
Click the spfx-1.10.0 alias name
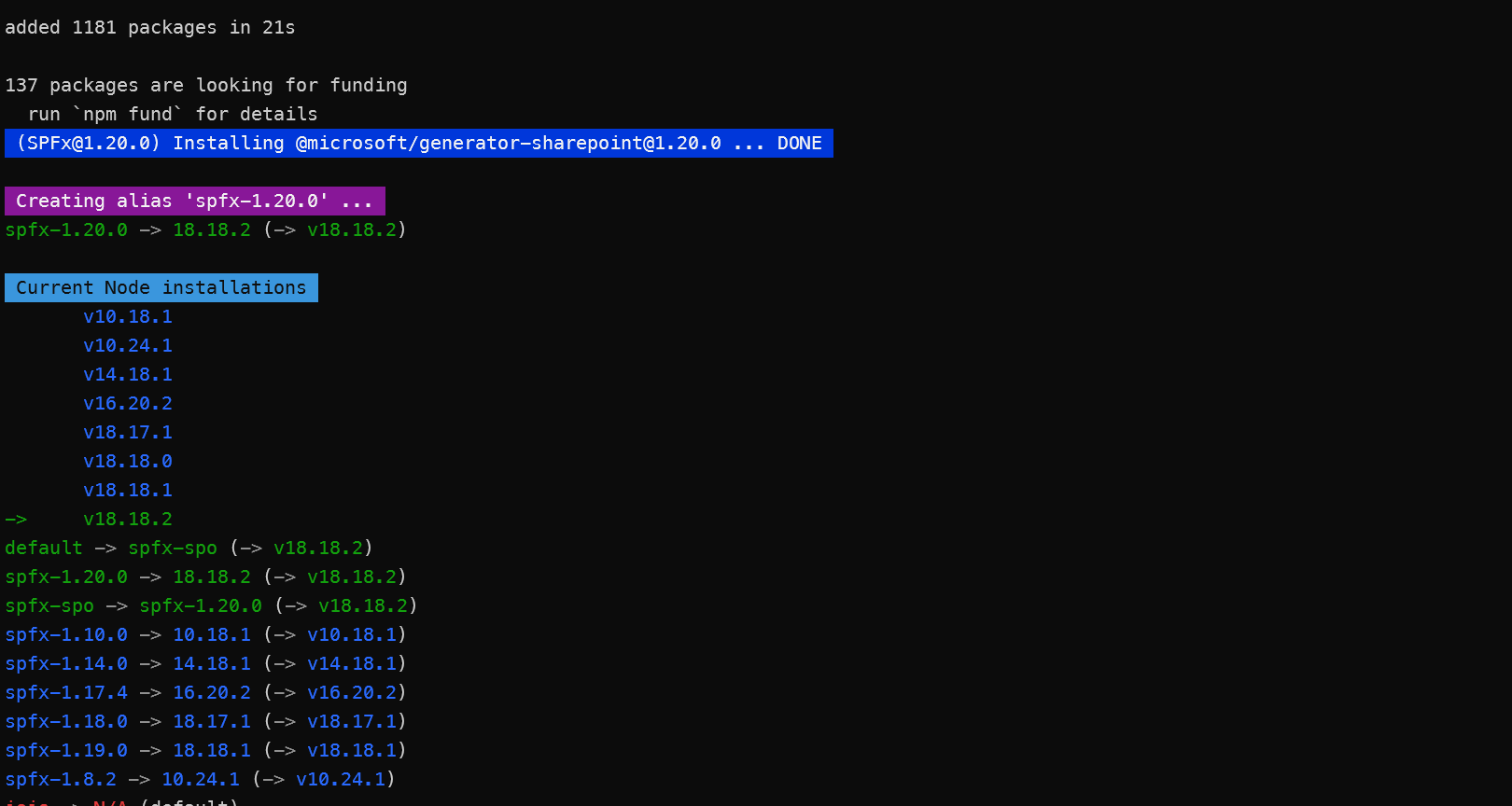coord(66,635)
